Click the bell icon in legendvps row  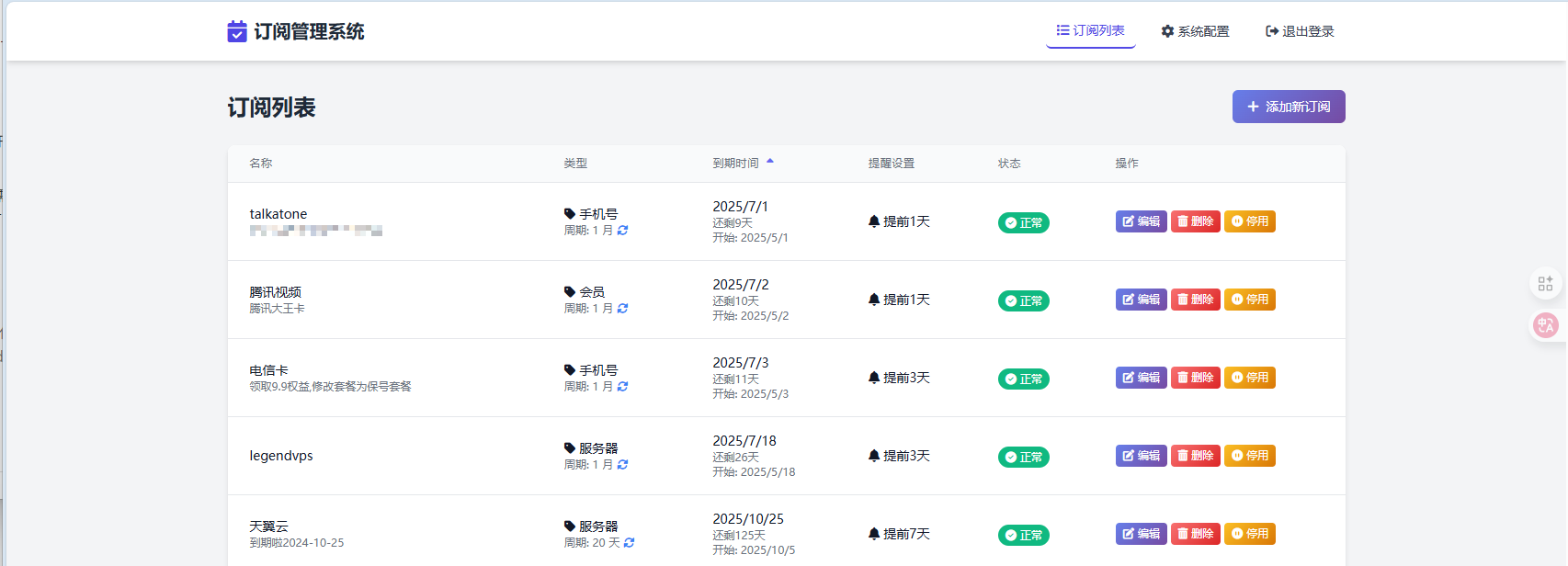[874, 456]
